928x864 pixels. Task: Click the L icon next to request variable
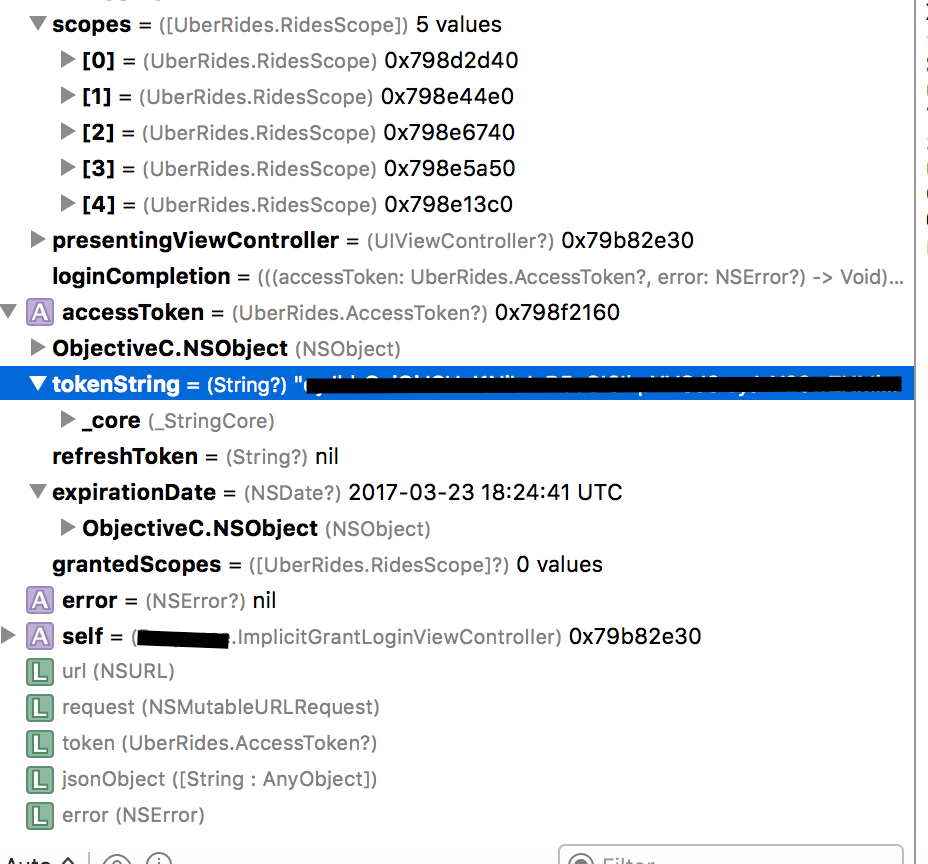pos(41,707)
